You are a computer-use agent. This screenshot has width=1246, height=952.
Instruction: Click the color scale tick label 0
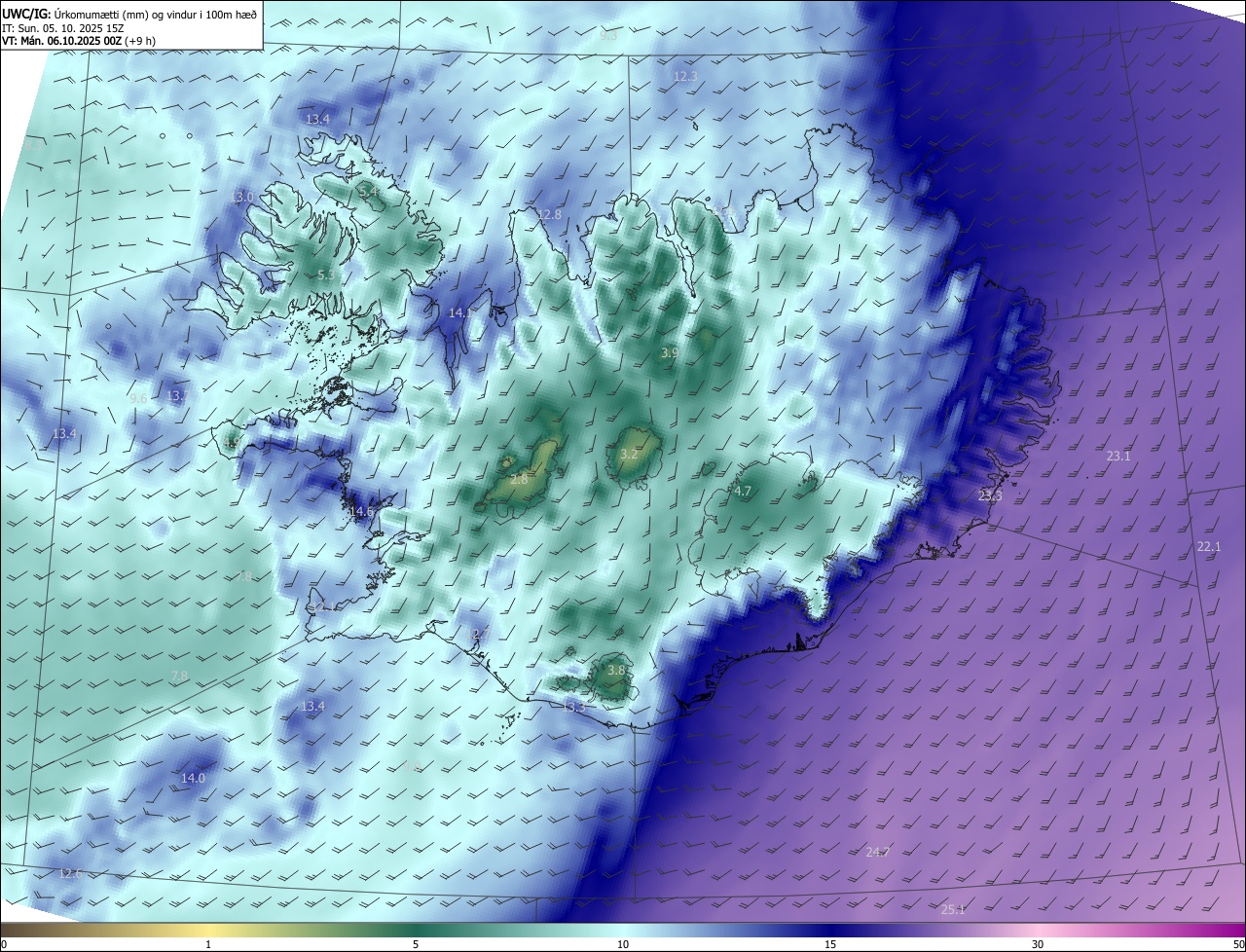pos(4,944)
